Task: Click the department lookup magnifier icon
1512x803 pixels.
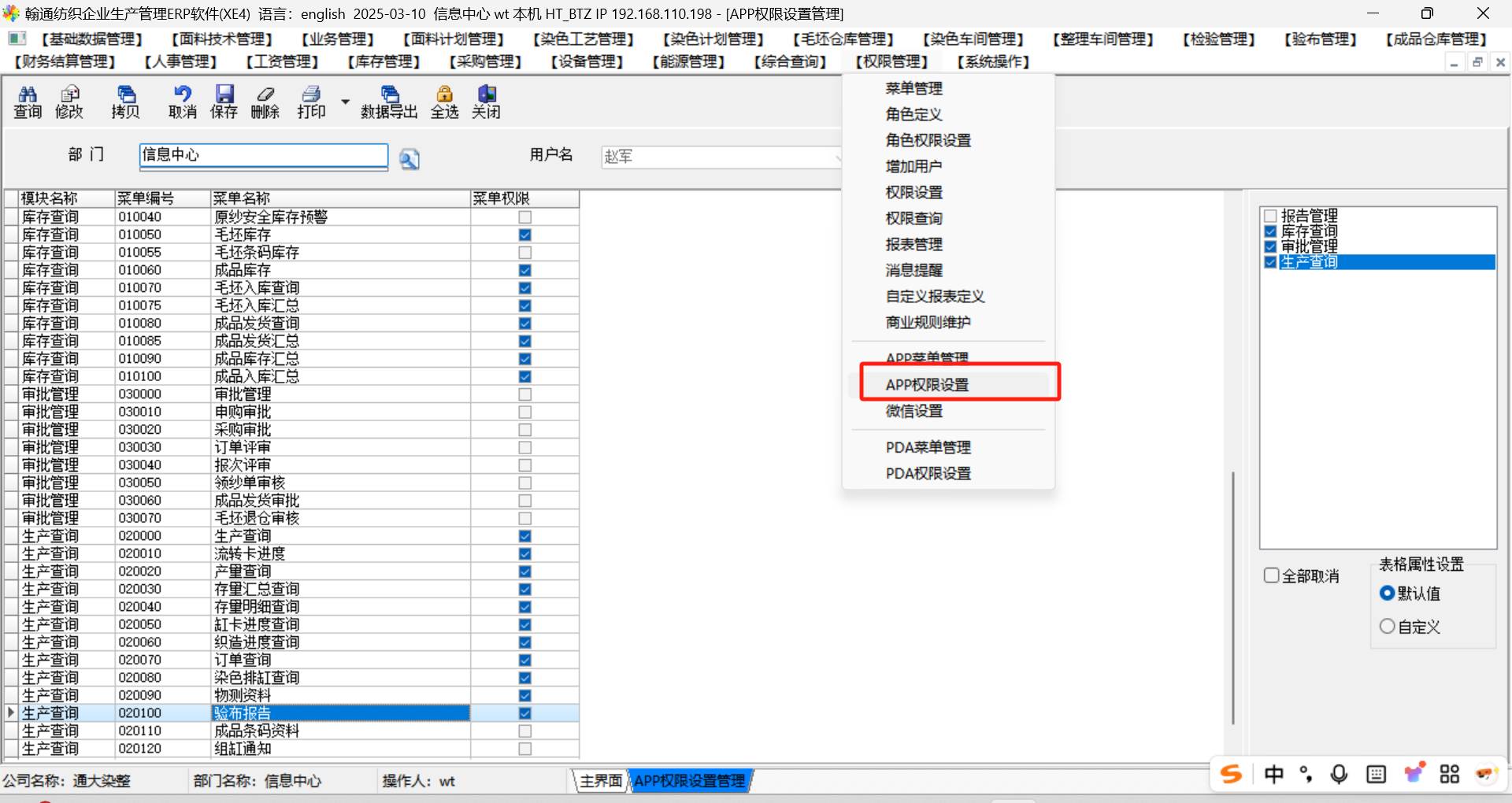Action: 409,160
